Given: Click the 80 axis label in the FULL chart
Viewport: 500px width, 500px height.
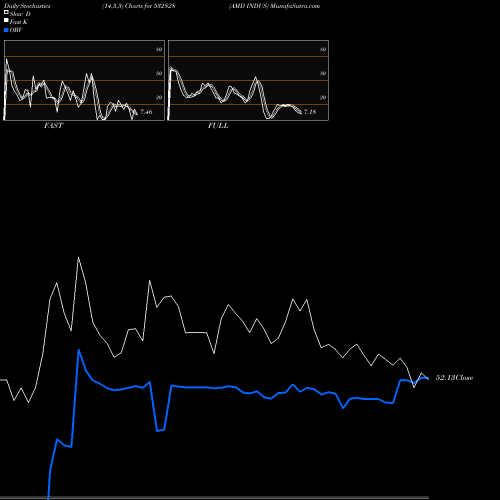Looking at the screenshot, I should point(323,49).
